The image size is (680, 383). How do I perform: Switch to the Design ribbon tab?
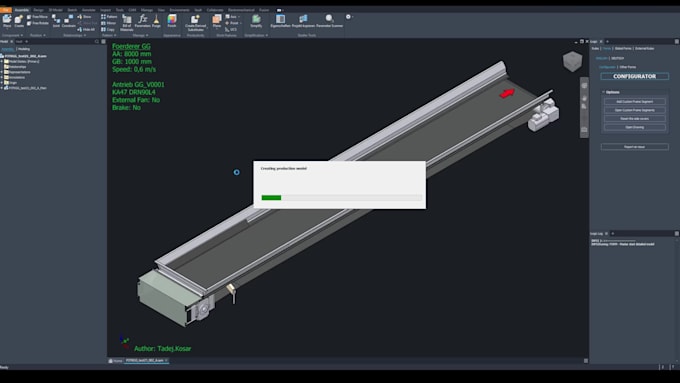(38, 10)
